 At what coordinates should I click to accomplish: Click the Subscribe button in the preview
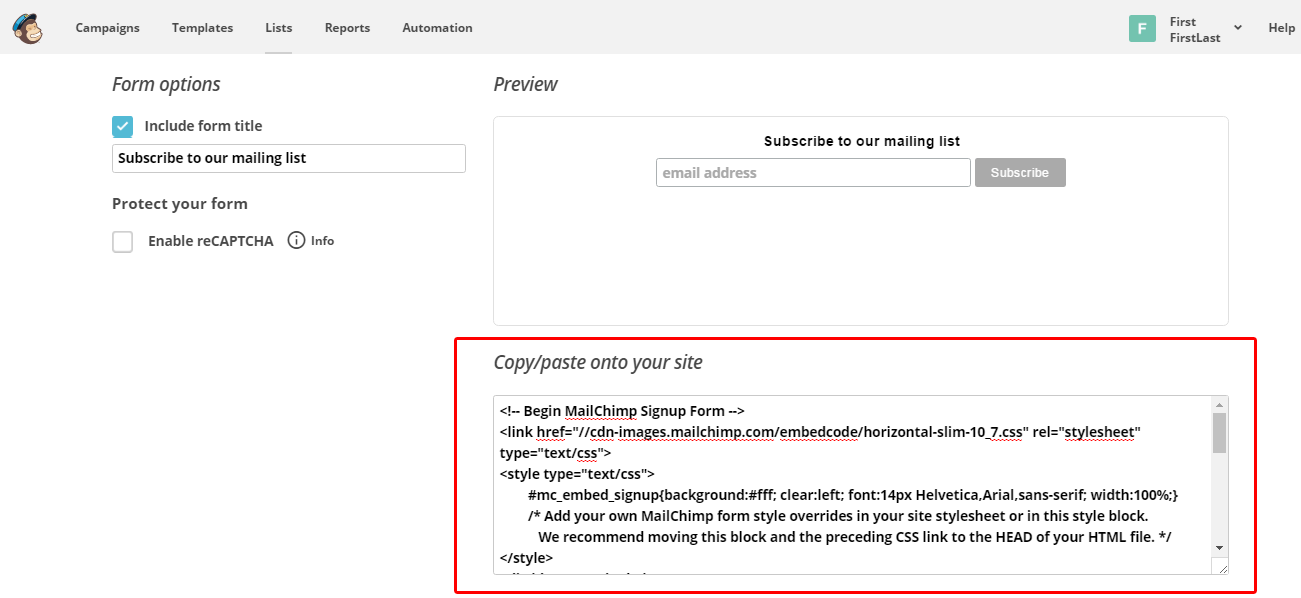[x=1019, y=172]
